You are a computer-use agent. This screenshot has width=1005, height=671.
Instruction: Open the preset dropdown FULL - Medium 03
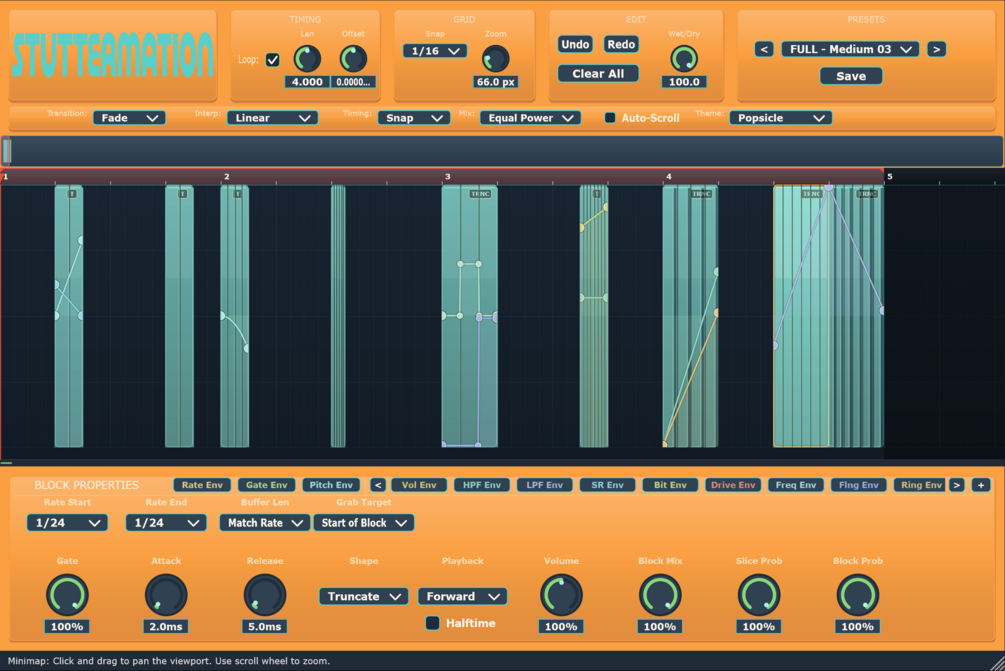pos(850,49)
